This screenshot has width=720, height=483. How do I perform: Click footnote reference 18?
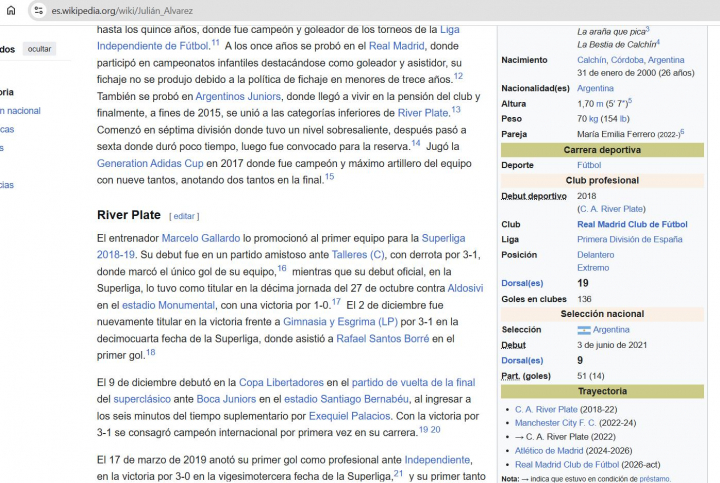(x=151, y=353)
